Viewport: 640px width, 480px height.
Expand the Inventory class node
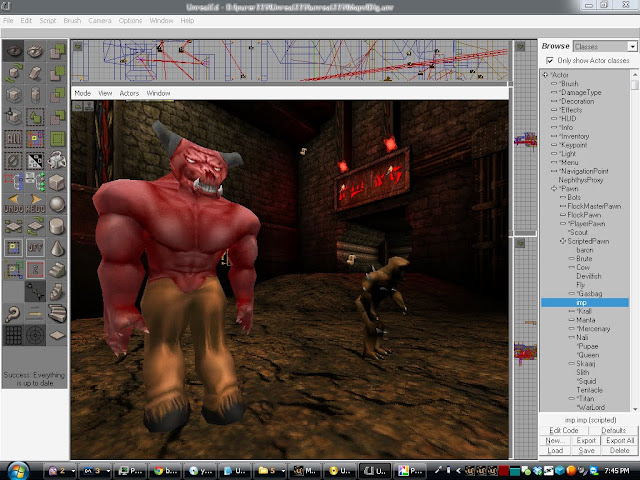pyautogui.click(x=554, y=136)
